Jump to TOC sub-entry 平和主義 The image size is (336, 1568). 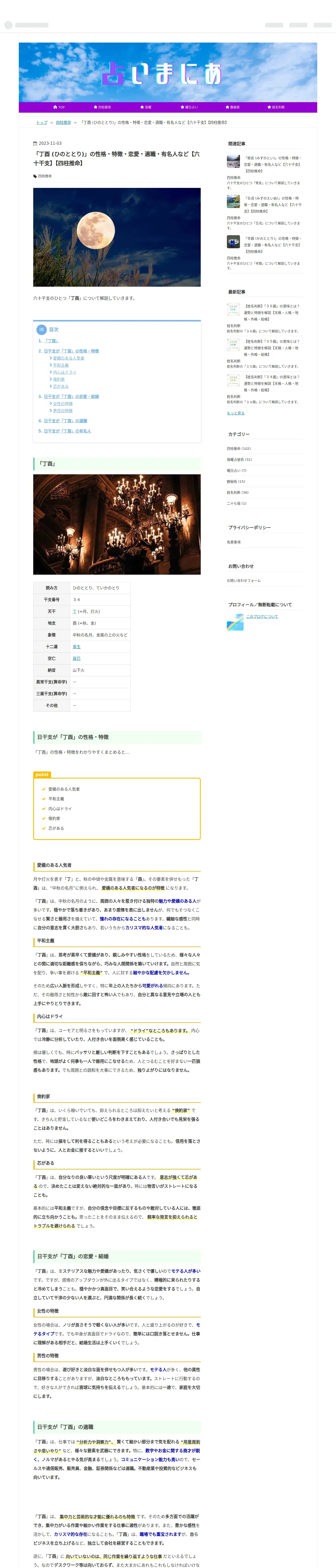point(60,365)
